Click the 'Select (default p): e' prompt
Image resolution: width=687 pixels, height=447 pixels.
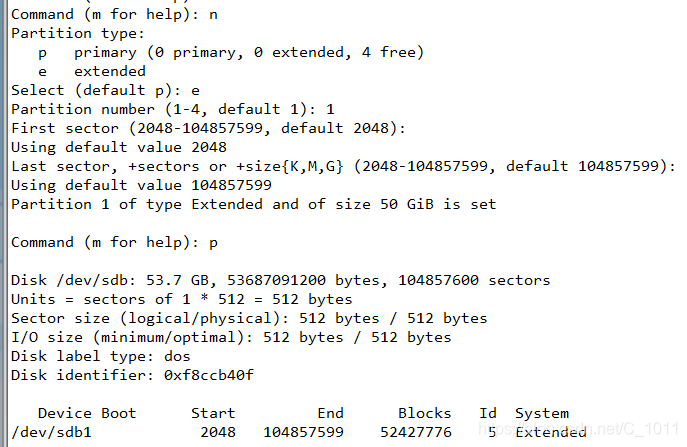(x=106, y=91)
